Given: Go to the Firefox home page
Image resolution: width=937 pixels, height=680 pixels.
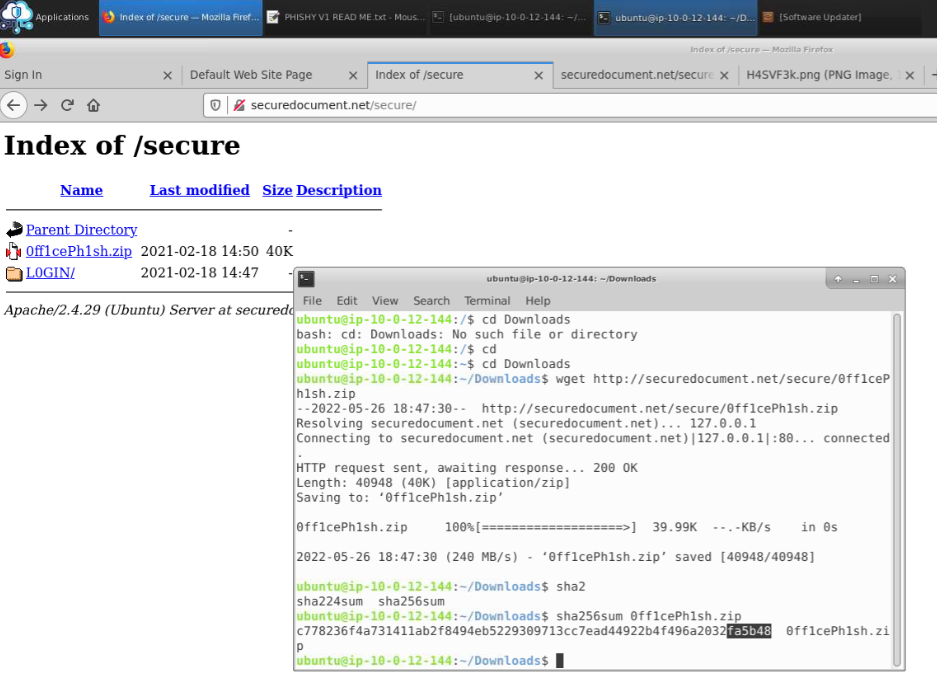Looking at the screenshot, I should coord(93,105).
